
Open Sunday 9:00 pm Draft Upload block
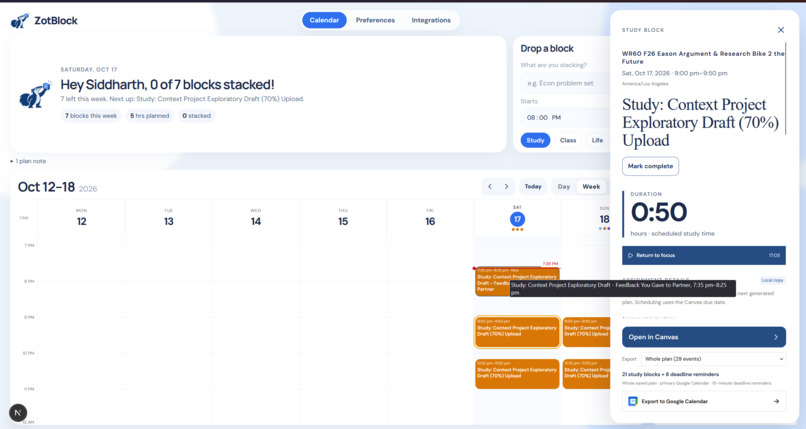(587, 332)
